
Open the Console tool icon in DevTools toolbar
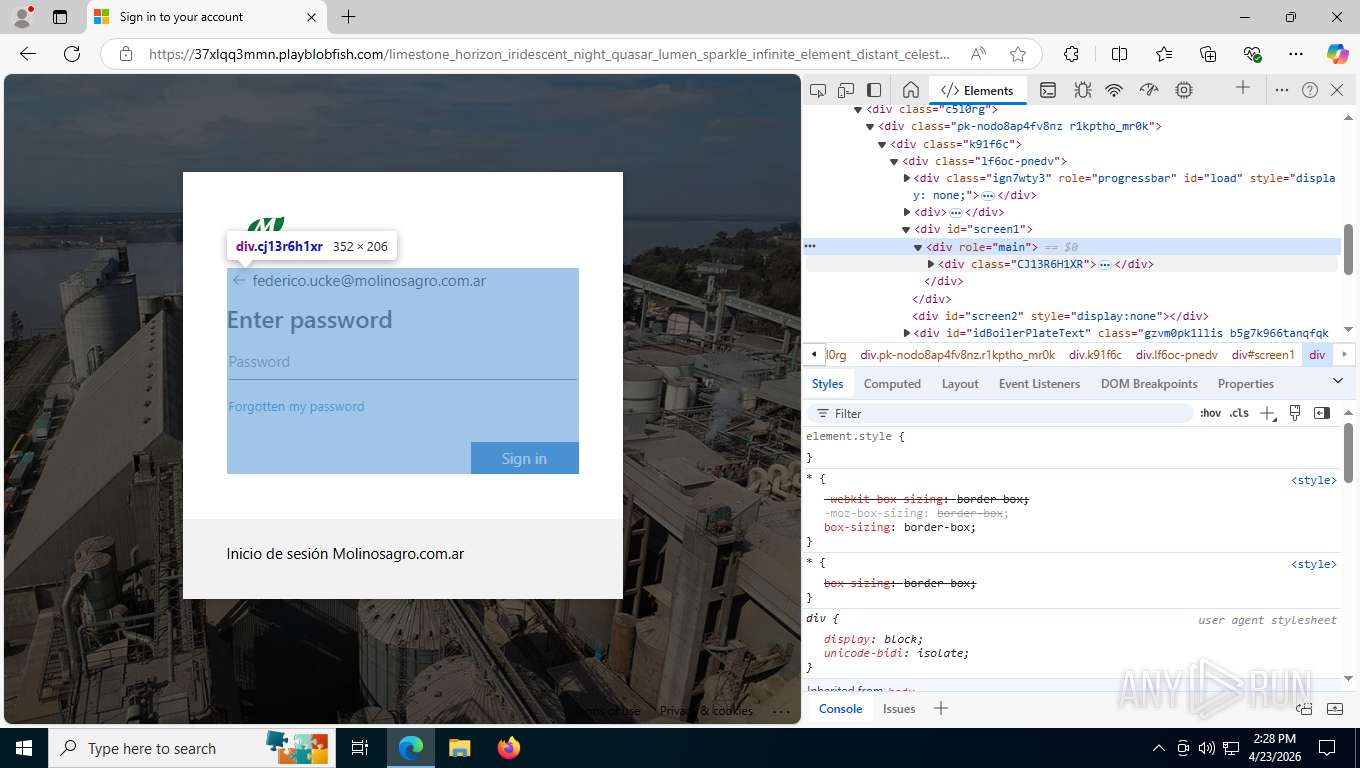[x=1047, y=90]
